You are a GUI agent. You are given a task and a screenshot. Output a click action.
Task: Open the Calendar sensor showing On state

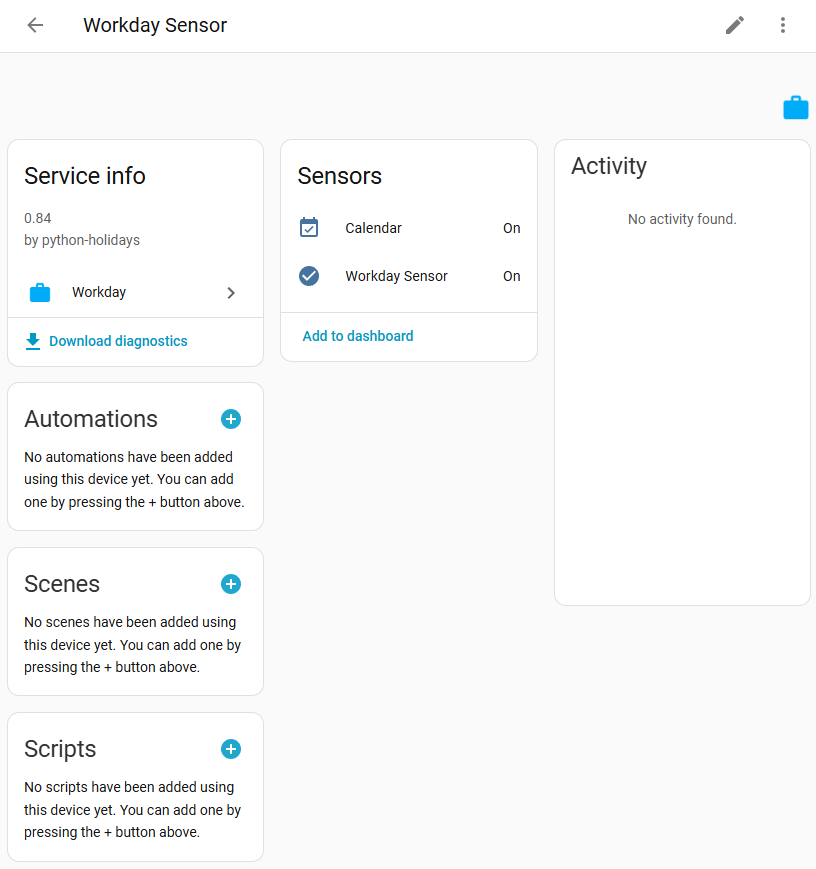(x=373, y=227)
